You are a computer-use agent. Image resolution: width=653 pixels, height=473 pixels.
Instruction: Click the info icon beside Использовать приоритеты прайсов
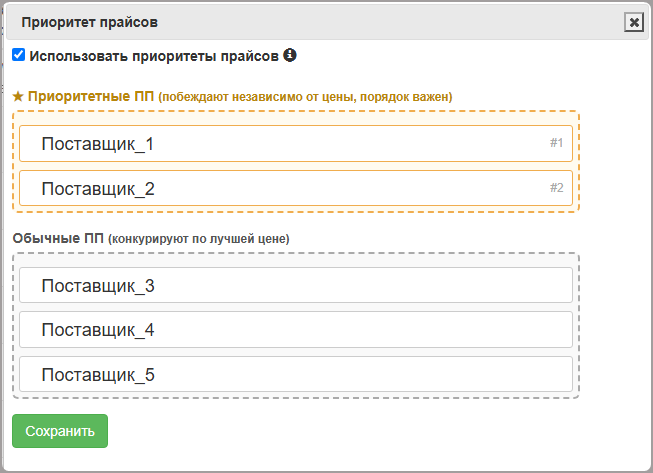[x=290, y=55]
